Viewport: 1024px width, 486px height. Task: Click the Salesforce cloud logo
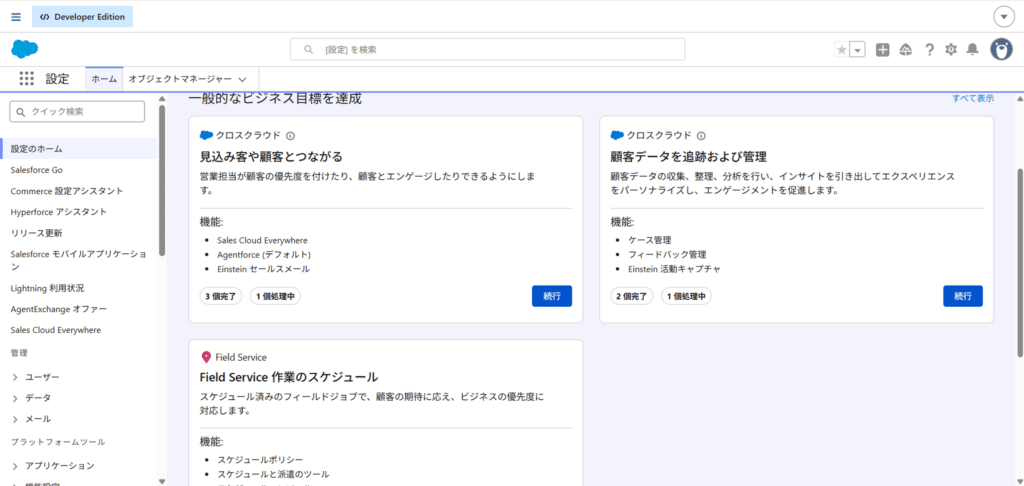click(x=25, y=49)
